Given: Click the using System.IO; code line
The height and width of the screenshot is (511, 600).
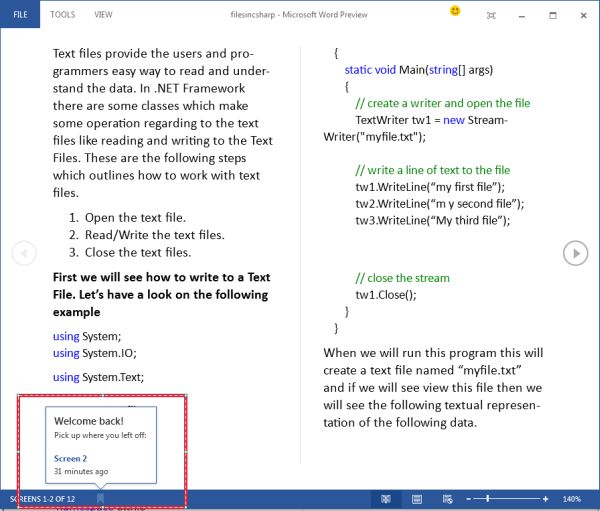Looking at the screenshot, I should 95,353.
